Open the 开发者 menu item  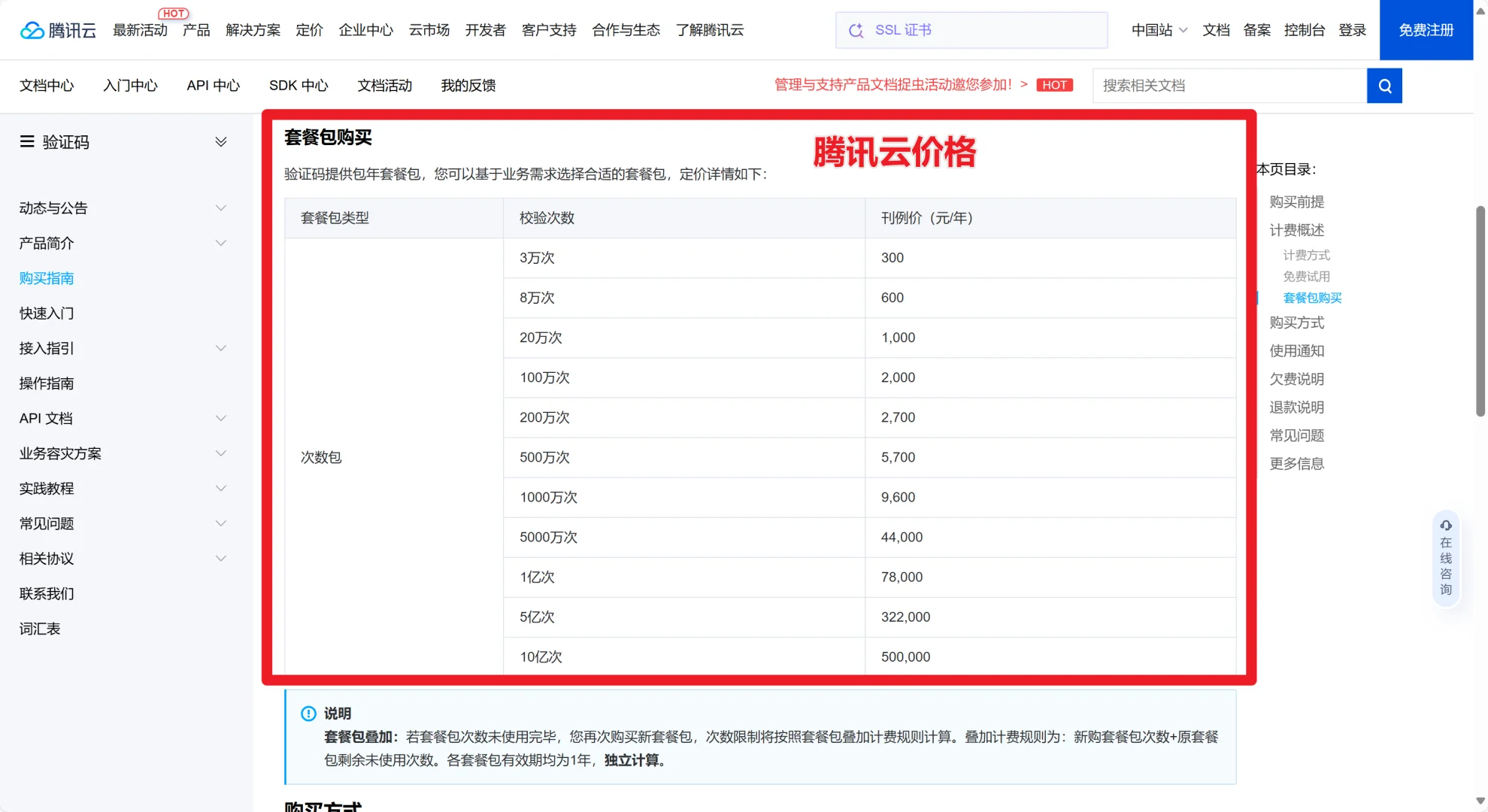point(485,30)
